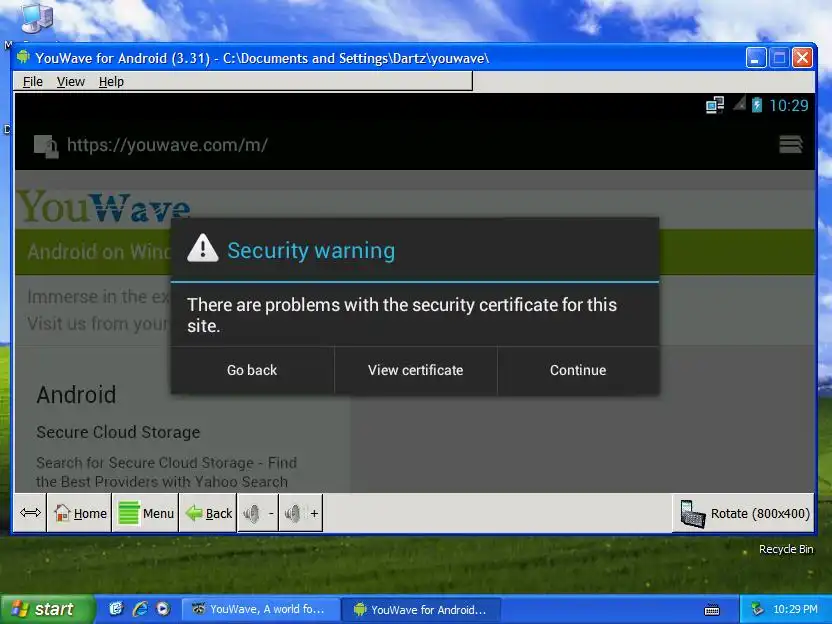The height and width of the screenshot is (624, 832).
Task: Click the Android heading text
Action: click(76, 395)
